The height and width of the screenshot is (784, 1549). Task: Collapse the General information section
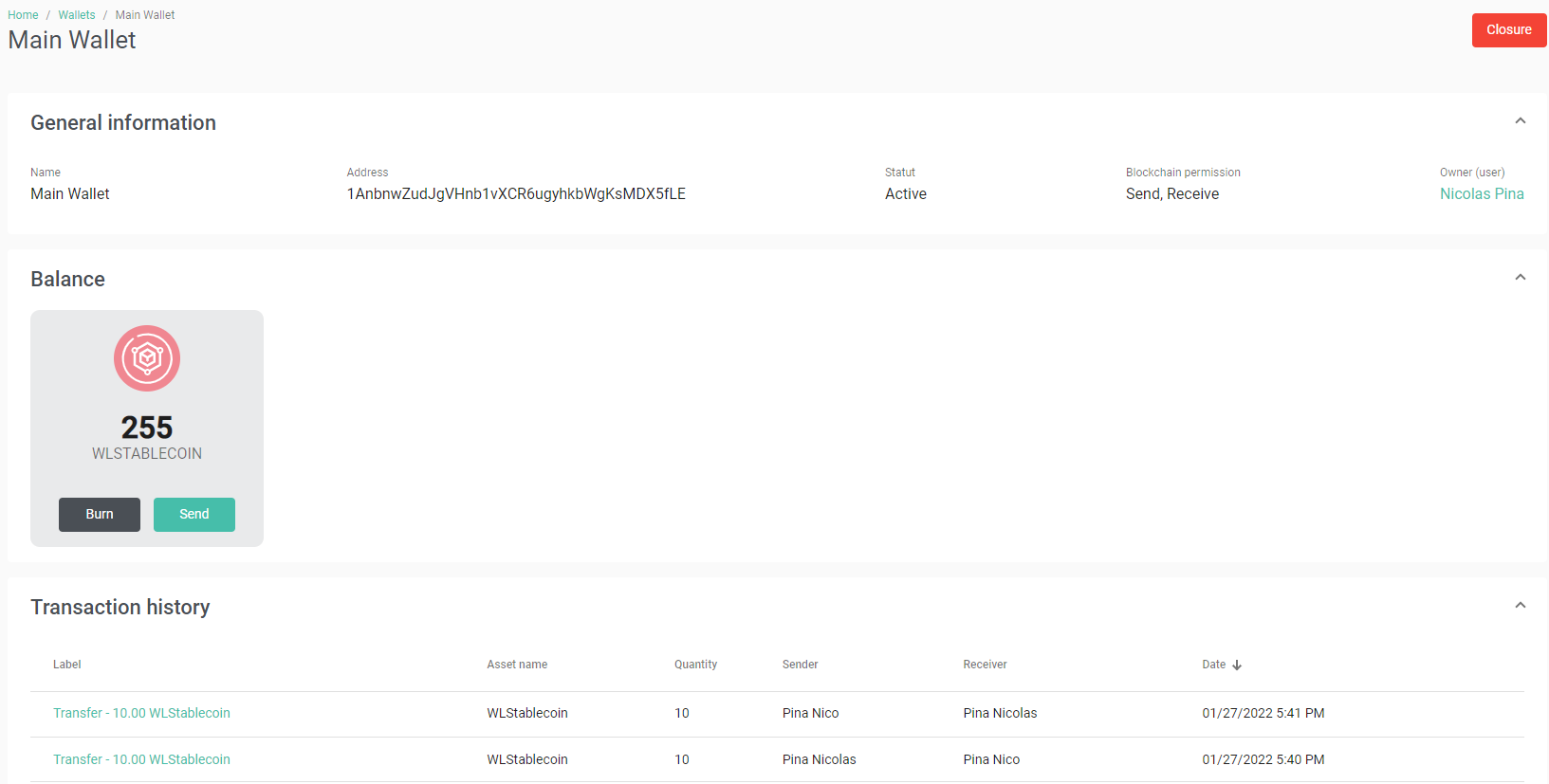point(1521,120)
